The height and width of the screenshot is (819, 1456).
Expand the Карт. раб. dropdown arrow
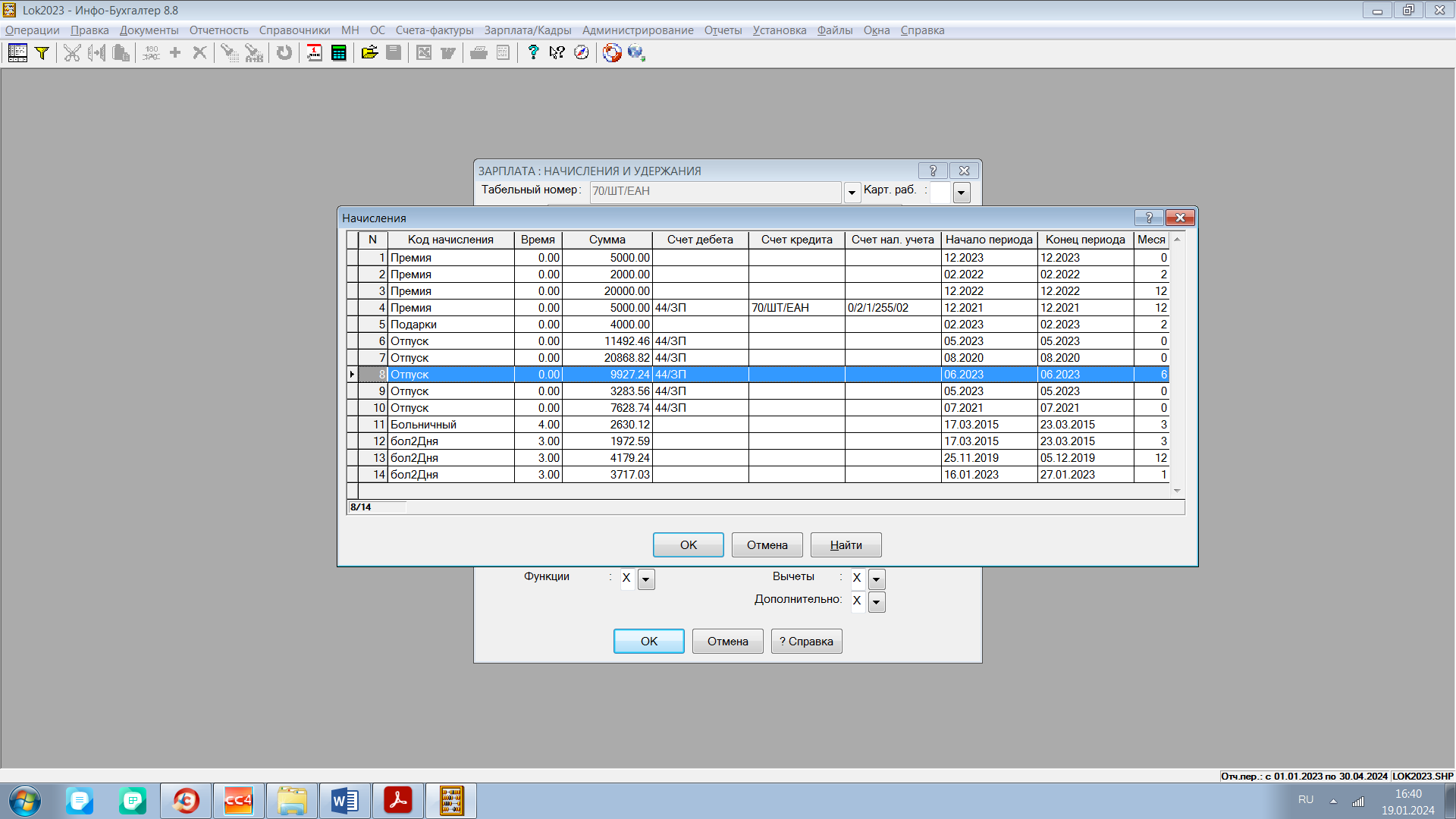[x=962, y=193]
